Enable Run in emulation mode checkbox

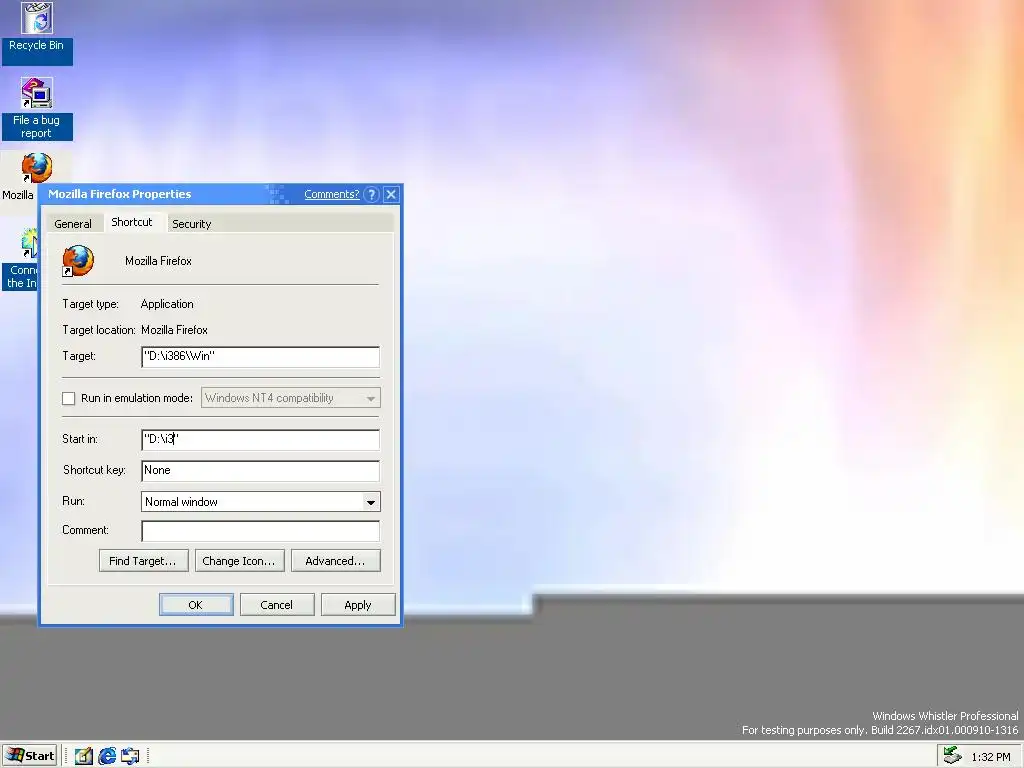[x=69, y=398]
